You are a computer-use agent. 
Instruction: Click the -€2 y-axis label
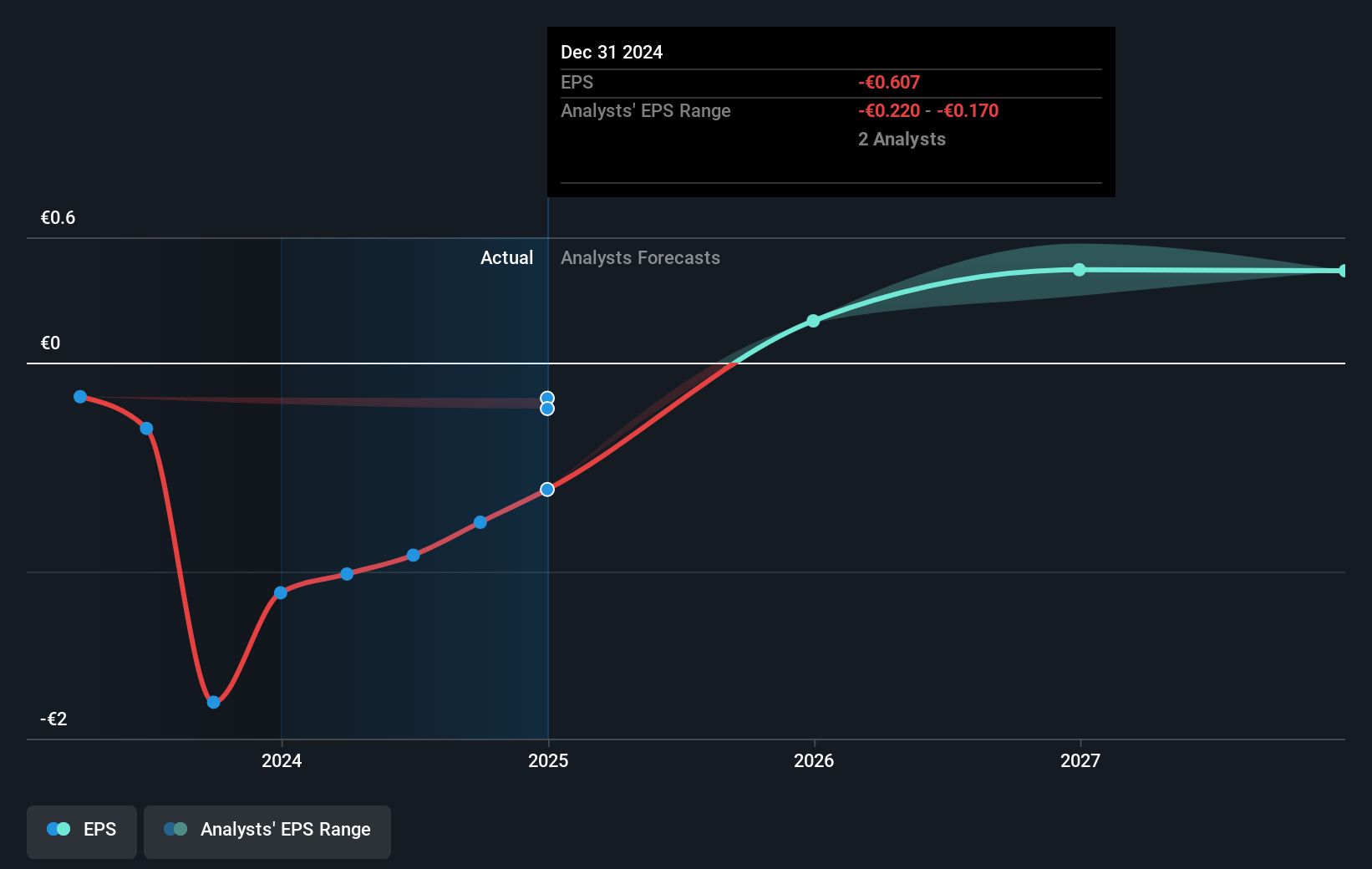coord(53,719)
